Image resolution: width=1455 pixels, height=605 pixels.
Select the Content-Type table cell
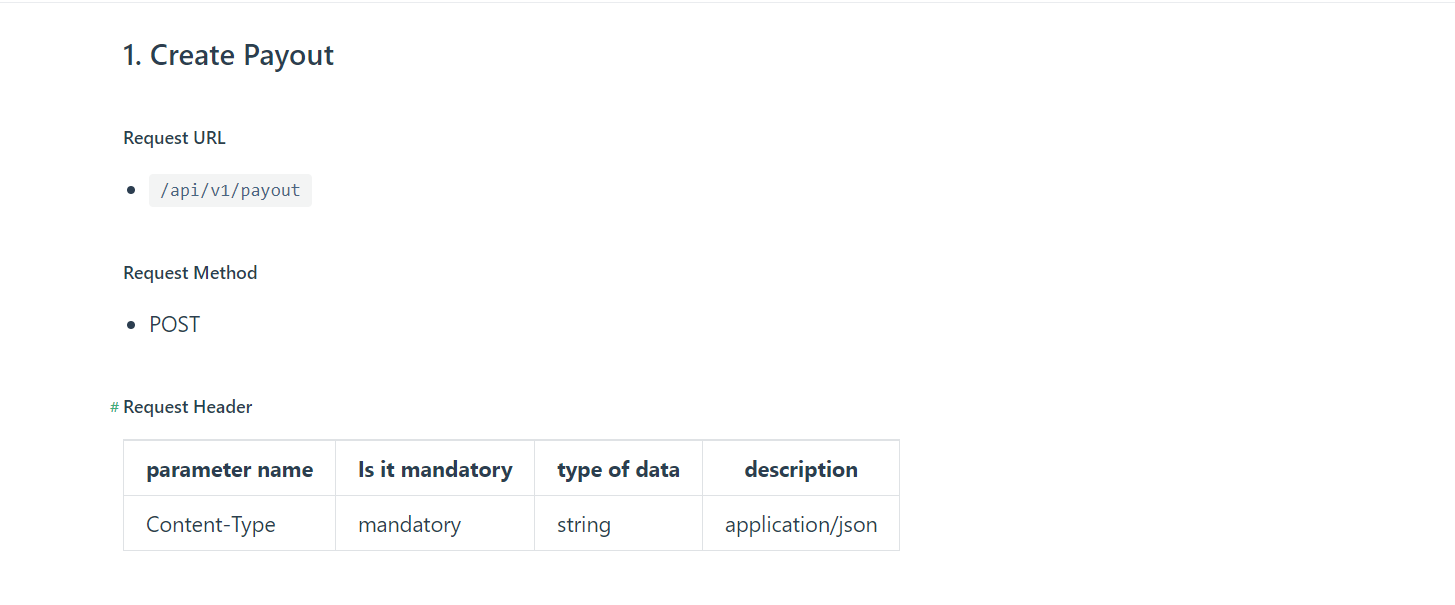point(211,524)
